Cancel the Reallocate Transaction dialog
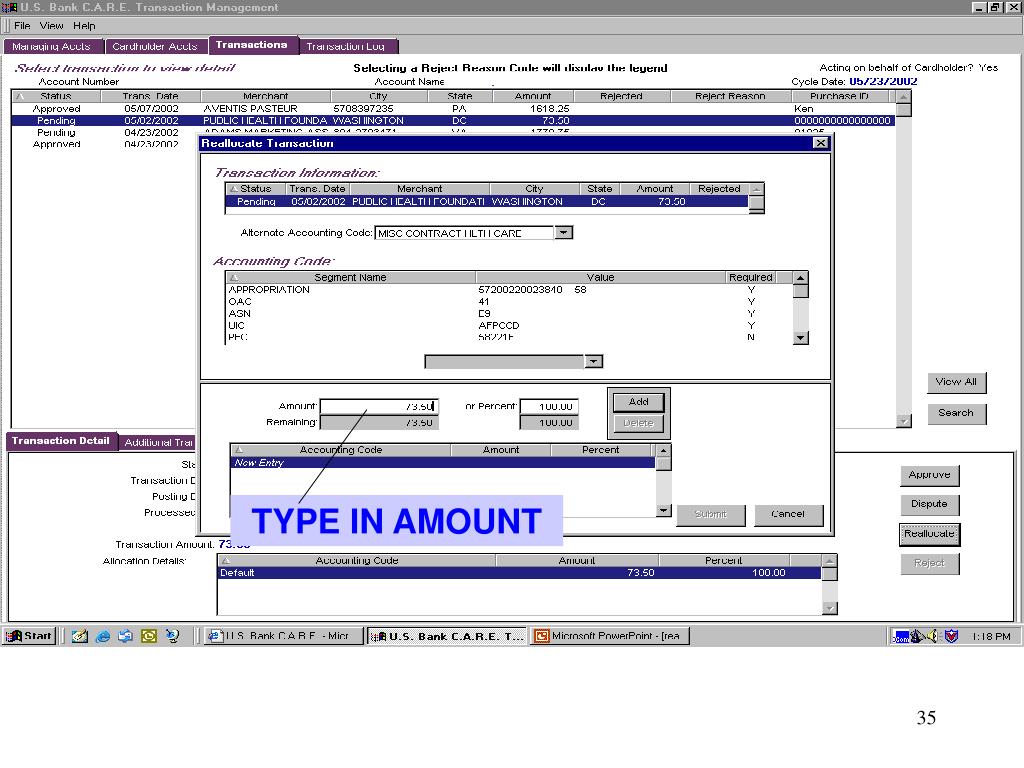This screenshot has height=768, width=1024. click(x=788, y=514)
